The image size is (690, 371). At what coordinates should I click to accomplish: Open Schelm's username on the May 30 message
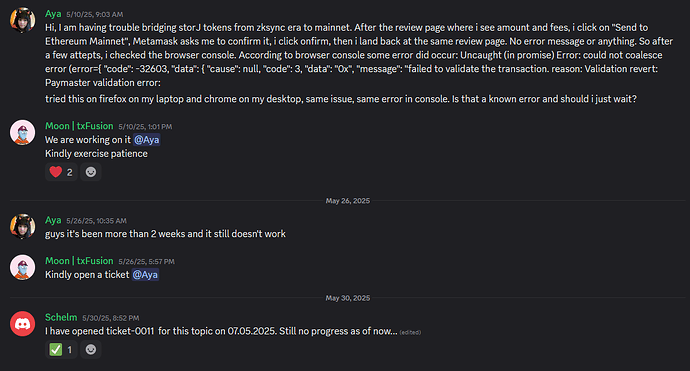[61, 317]
